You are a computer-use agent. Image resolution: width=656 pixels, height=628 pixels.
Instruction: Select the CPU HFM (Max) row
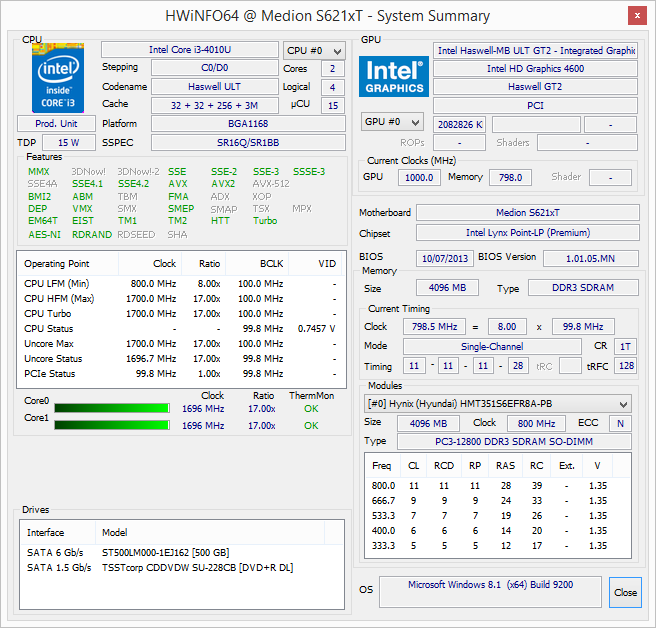point(181,299)
